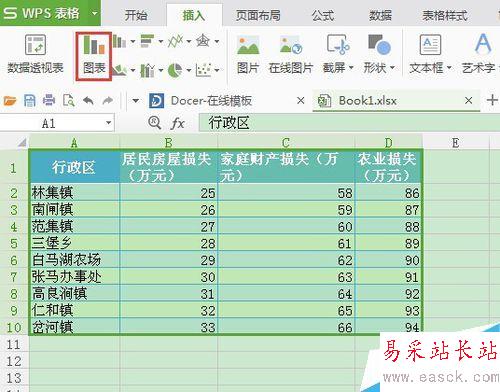Click the Name Box showing A1
This screenshot has width=500, height=392.
pyautogui.click(x=49, y=124)
